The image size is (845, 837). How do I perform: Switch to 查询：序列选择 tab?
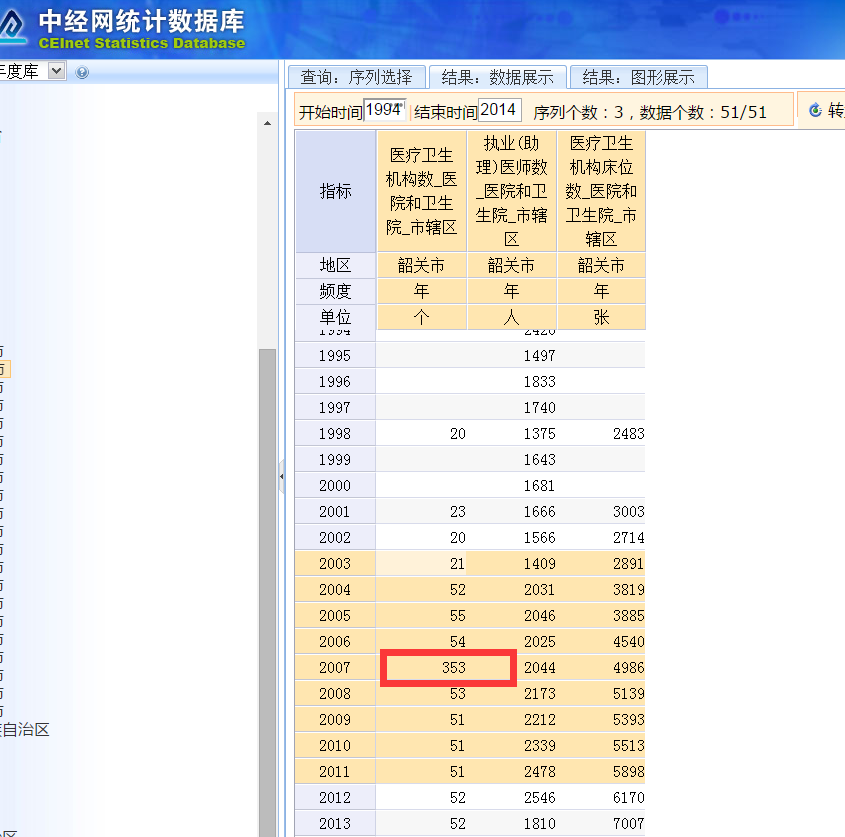tap(357, 77)
